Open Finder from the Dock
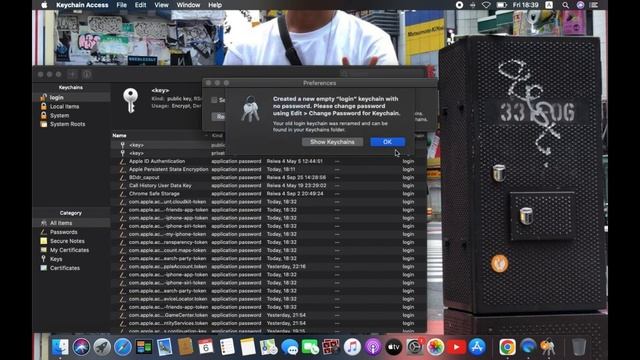The width and height of the screenshot is (640, 360). coord(60,347)
